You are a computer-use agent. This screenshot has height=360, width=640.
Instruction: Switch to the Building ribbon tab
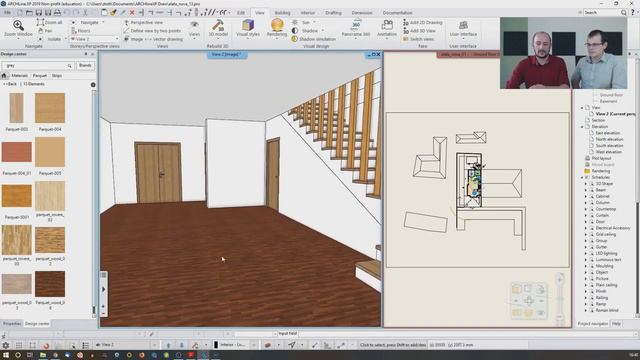point(282,13)
